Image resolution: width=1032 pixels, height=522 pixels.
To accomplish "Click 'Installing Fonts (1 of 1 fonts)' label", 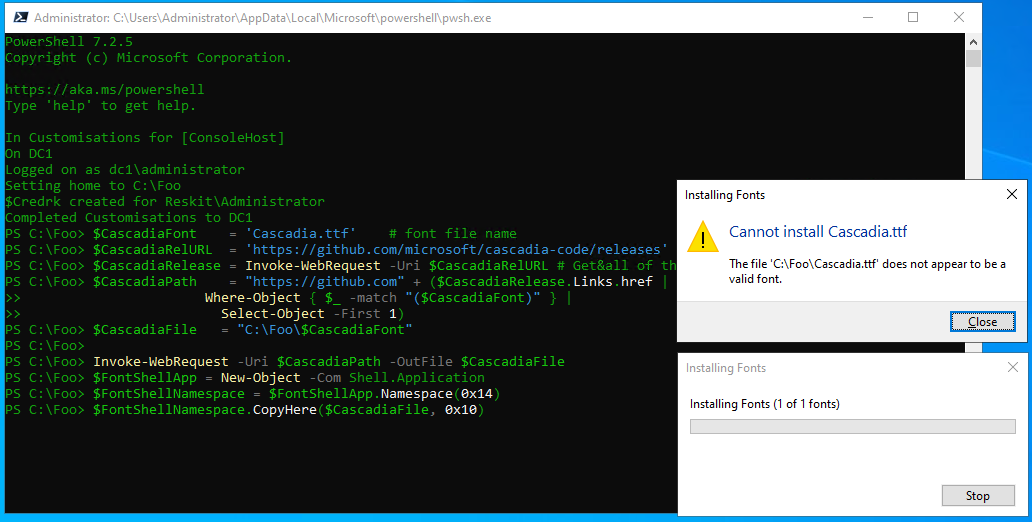I will 765,404.
